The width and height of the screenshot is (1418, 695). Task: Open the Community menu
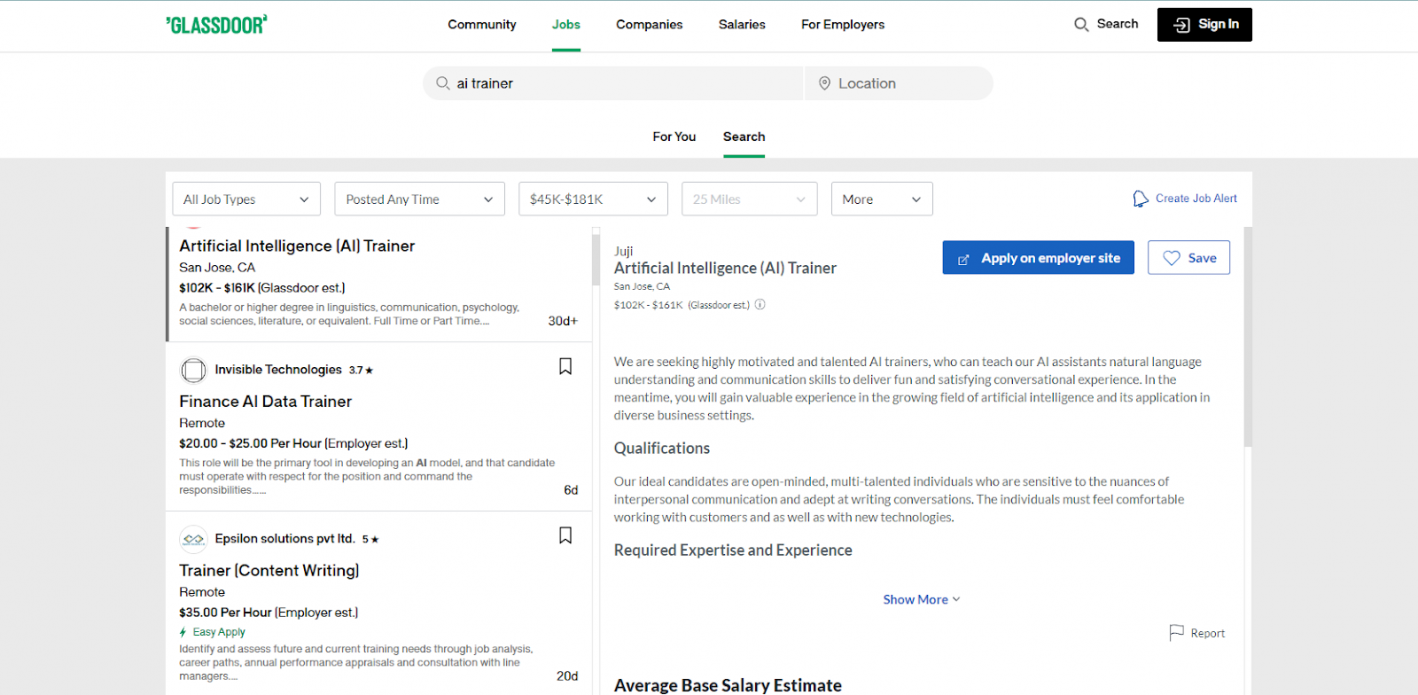[482, 25]
